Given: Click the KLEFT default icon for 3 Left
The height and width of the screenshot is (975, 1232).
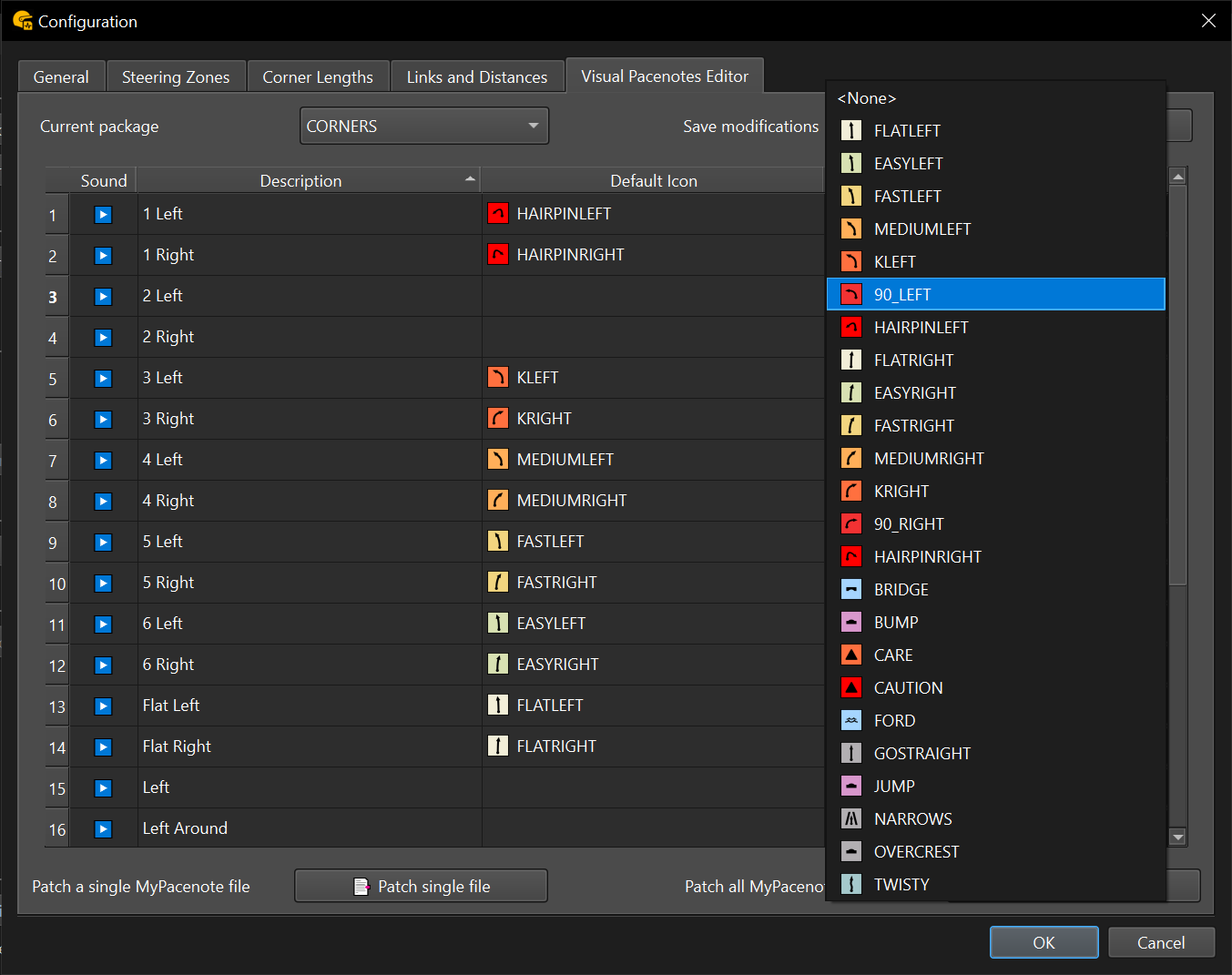Looking at the screenshot, I should (497, 378).
